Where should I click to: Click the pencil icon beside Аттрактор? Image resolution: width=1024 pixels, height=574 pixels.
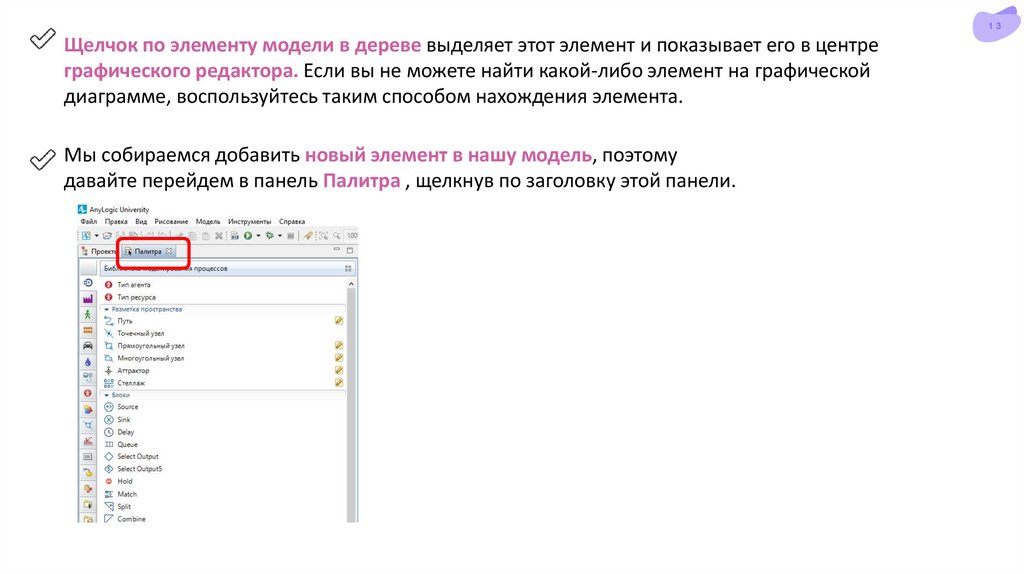(339, 370)
